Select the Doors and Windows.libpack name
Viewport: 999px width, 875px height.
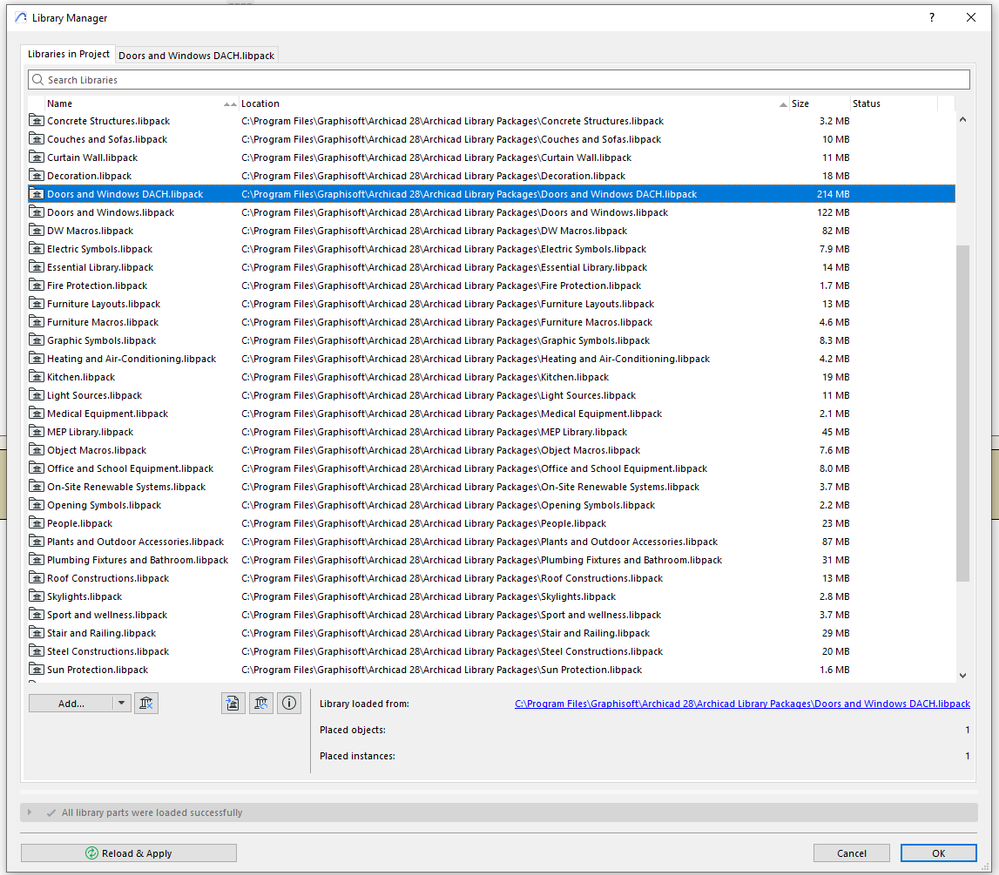pos(110,212)
